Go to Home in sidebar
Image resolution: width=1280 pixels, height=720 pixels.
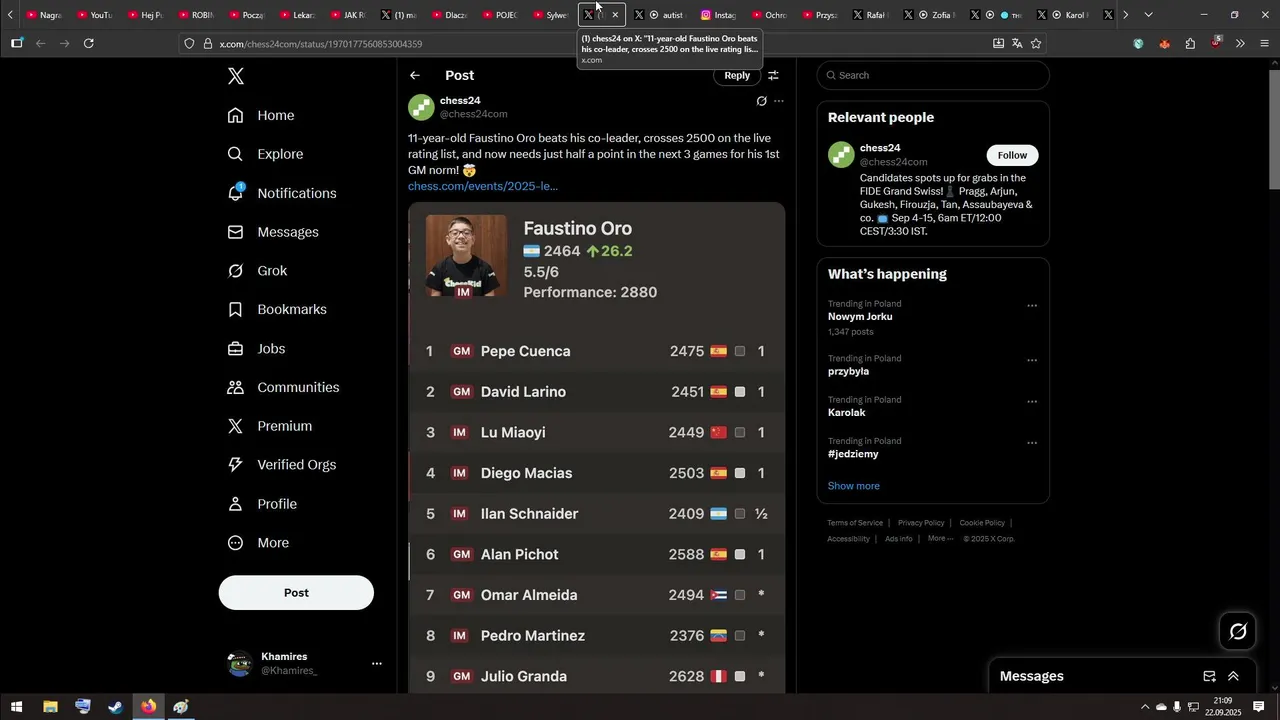(261, 115)
